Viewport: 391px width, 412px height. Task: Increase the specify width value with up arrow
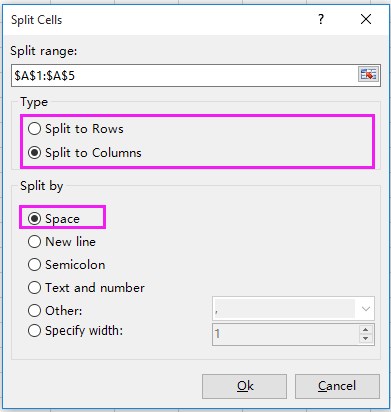pyautogui.click(x=366, y=330)
